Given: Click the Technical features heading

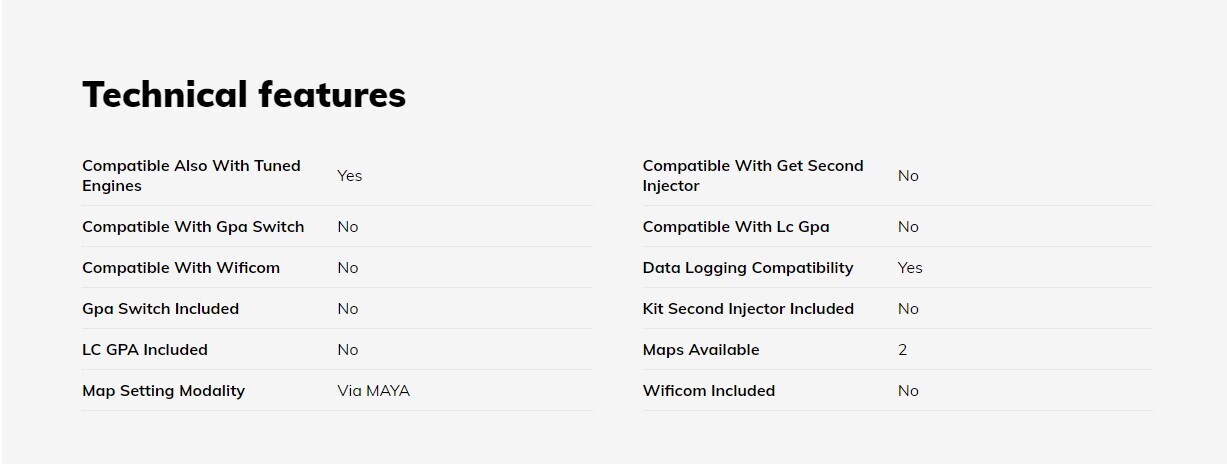Looking at the screenshot, I should [244, 94].
